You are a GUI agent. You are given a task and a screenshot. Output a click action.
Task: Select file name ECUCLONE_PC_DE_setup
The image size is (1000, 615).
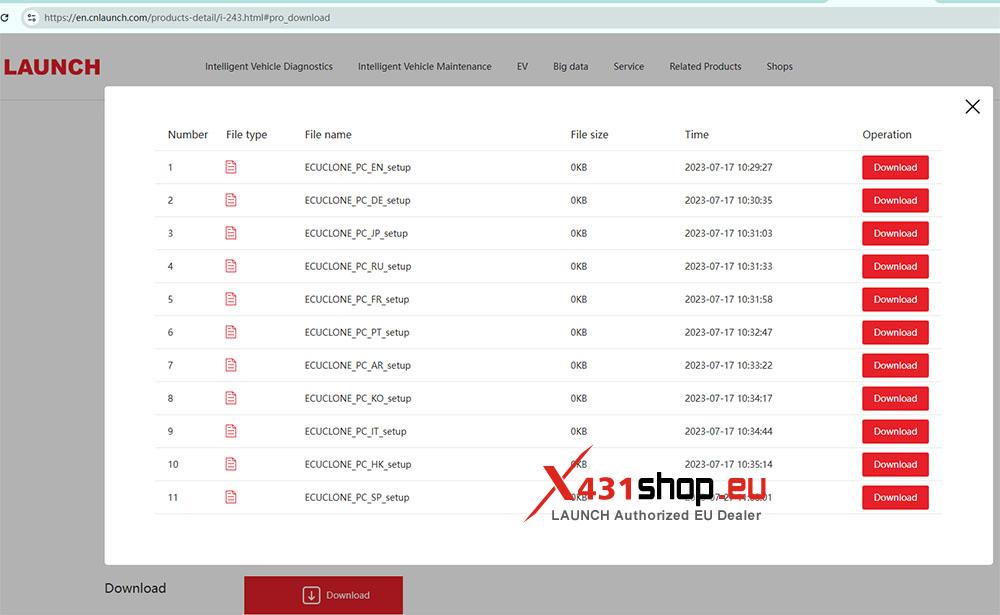357,200
